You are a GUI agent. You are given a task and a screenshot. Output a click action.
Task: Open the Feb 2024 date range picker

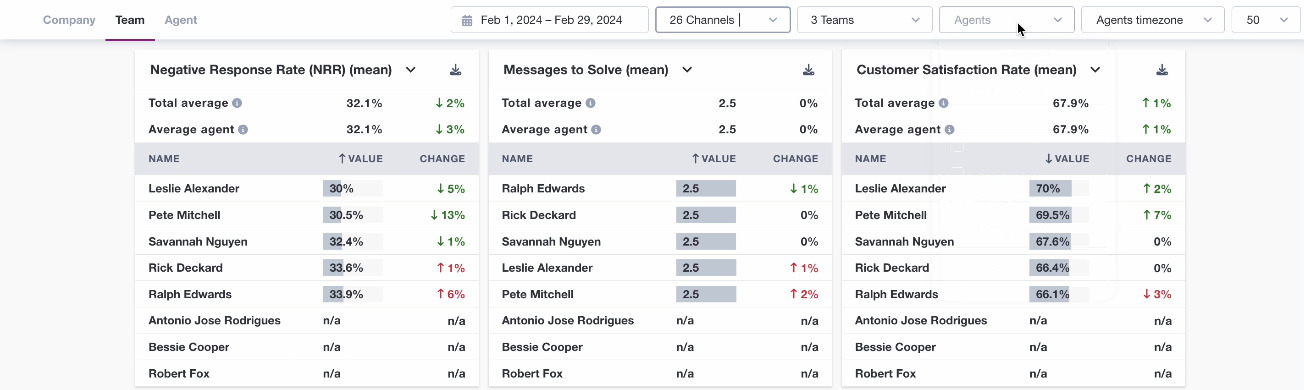[x=550, y=20]
